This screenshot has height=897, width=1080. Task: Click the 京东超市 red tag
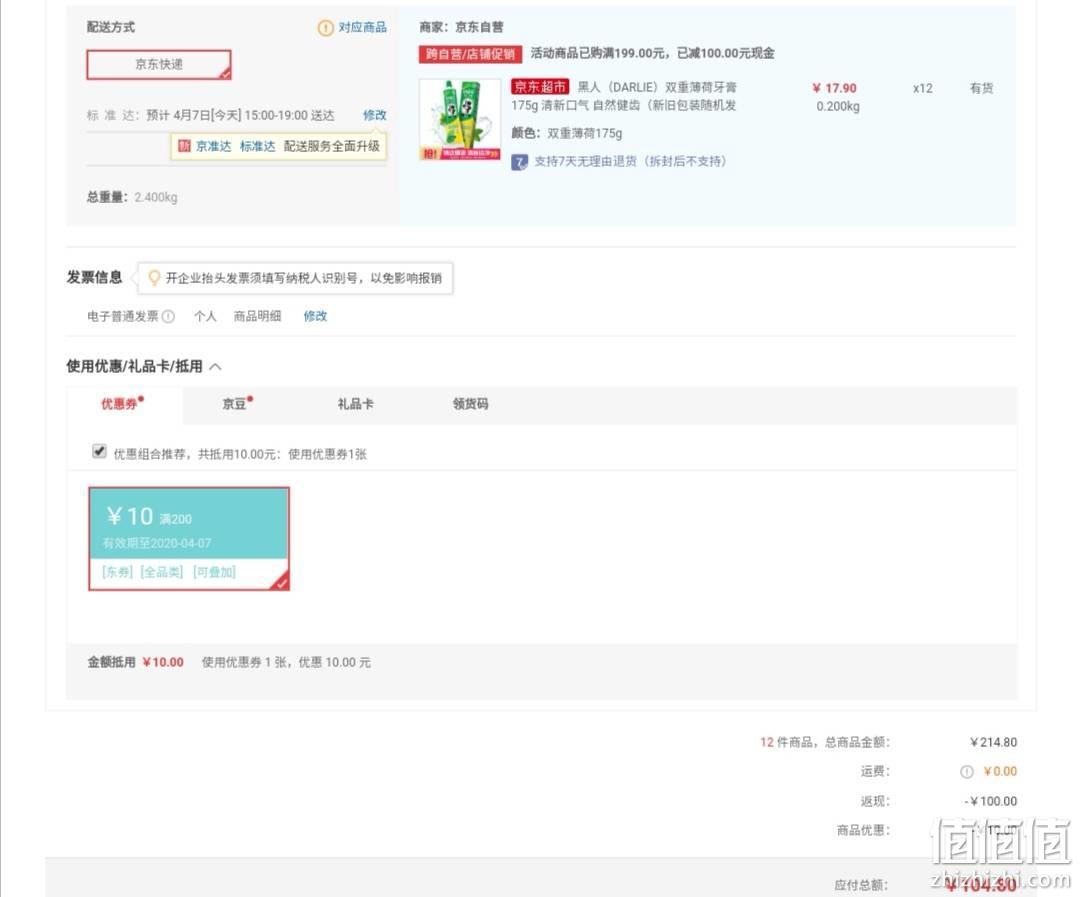click(x=540, y=87)
